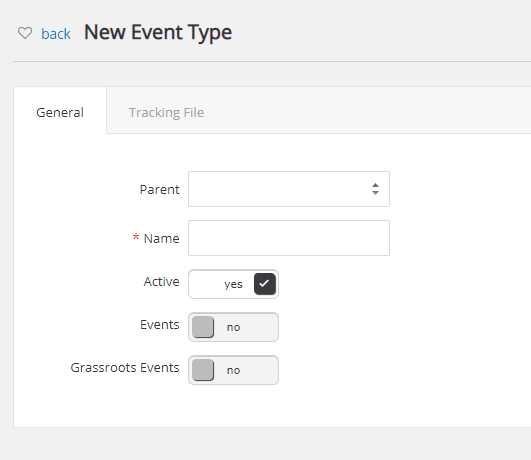This screenshot has height=460, width=531.
Task: Toggle the Active switch off
Action: (233, 284)
